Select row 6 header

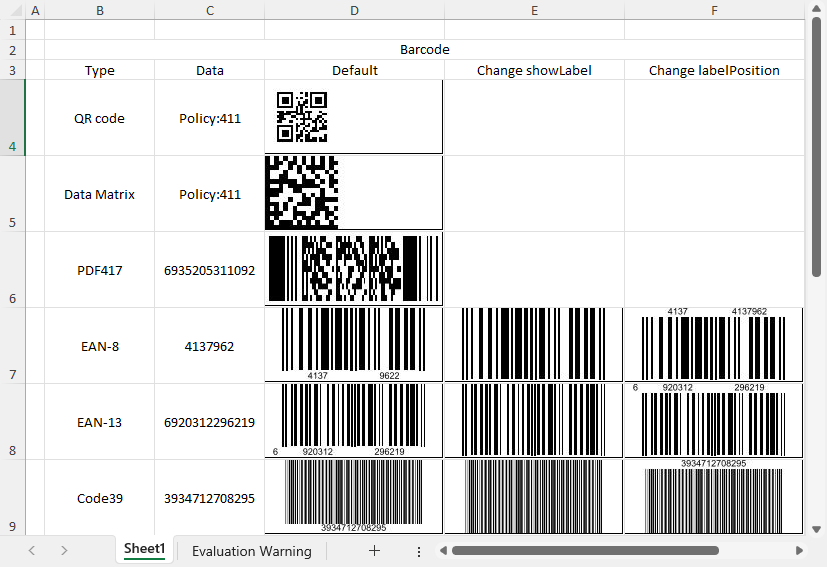pyautogui.click(x=13, y=270)
